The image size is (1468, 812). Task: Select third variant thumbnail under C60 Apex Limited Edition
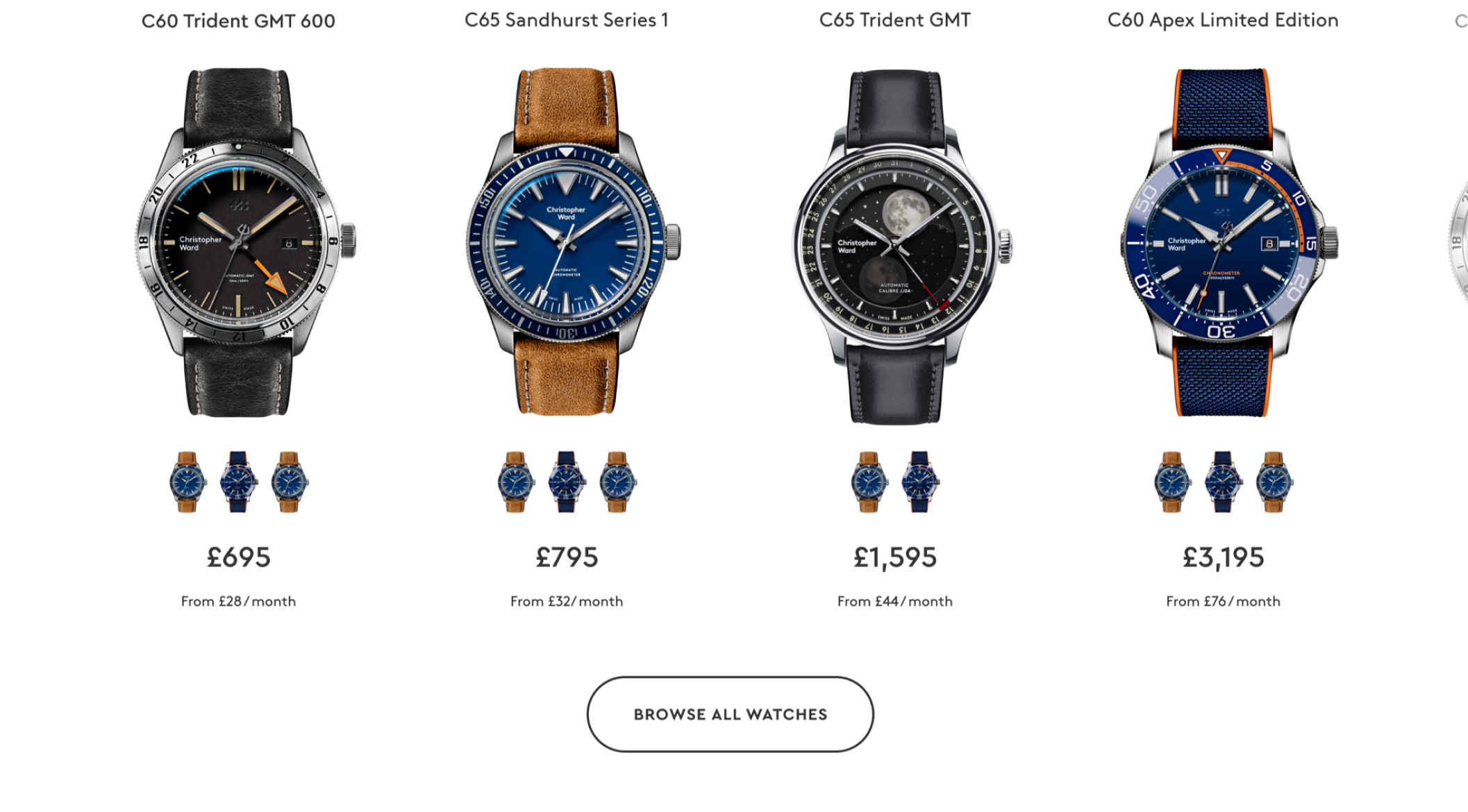tap(1274, 482)
